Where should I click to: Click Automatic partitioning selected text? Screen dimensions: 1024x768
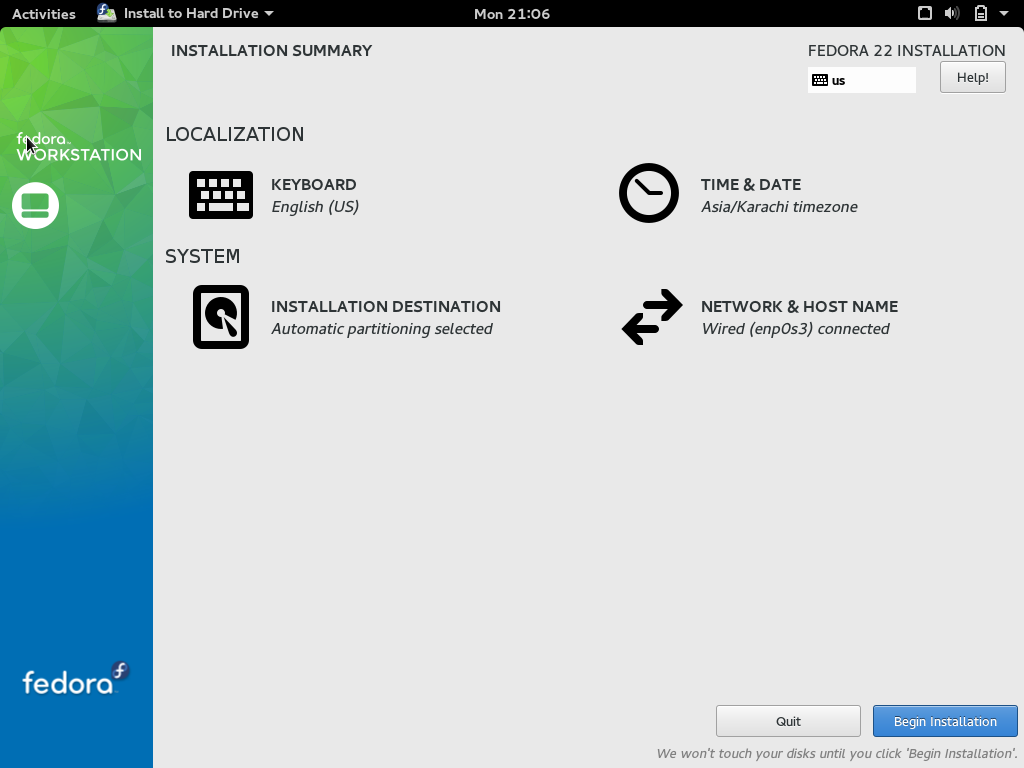(381, 329)
